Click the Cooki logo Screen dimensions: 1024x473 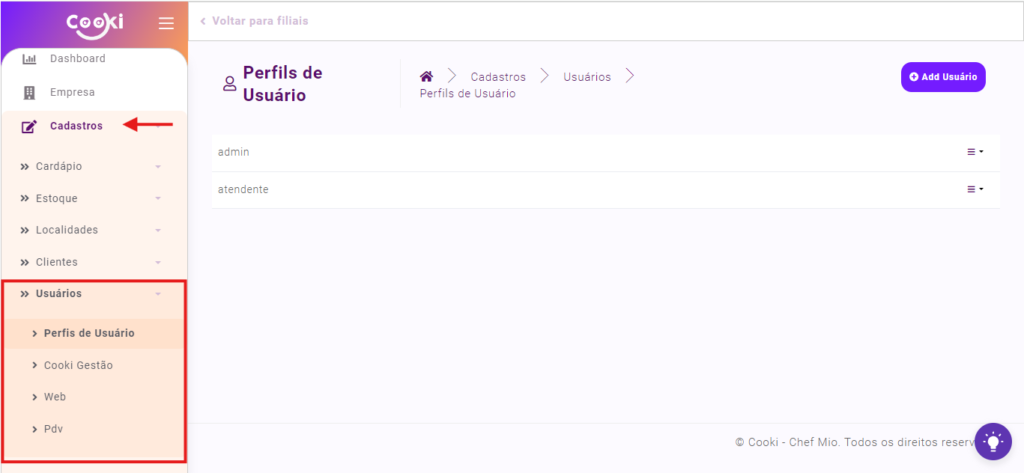click(94, 22)
